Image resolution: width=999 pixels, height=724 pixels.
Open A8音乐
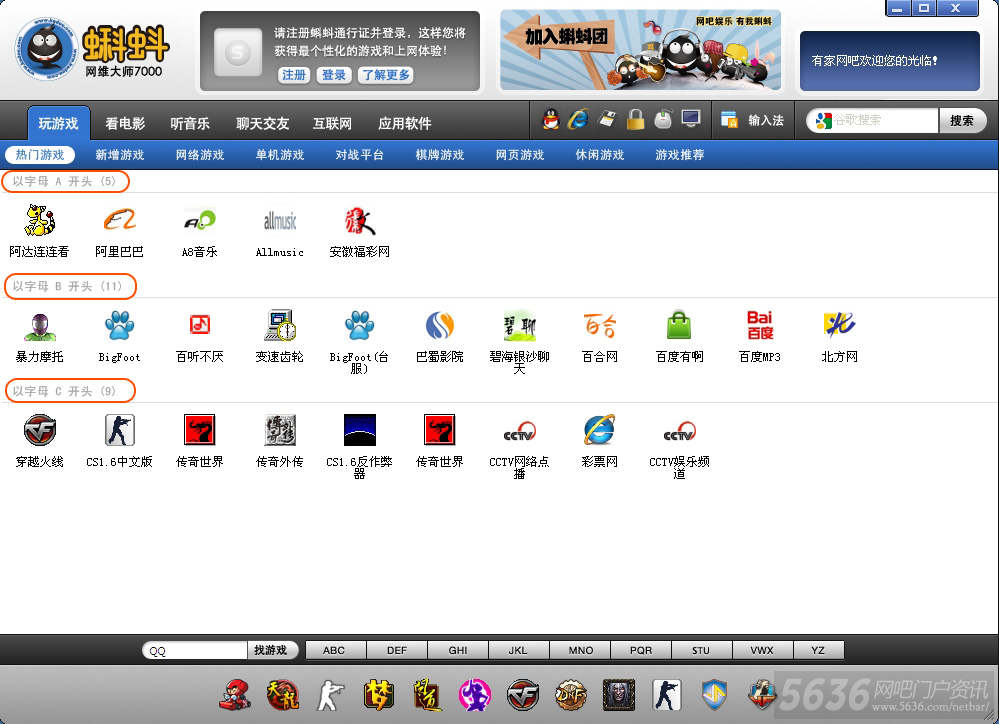199,231
